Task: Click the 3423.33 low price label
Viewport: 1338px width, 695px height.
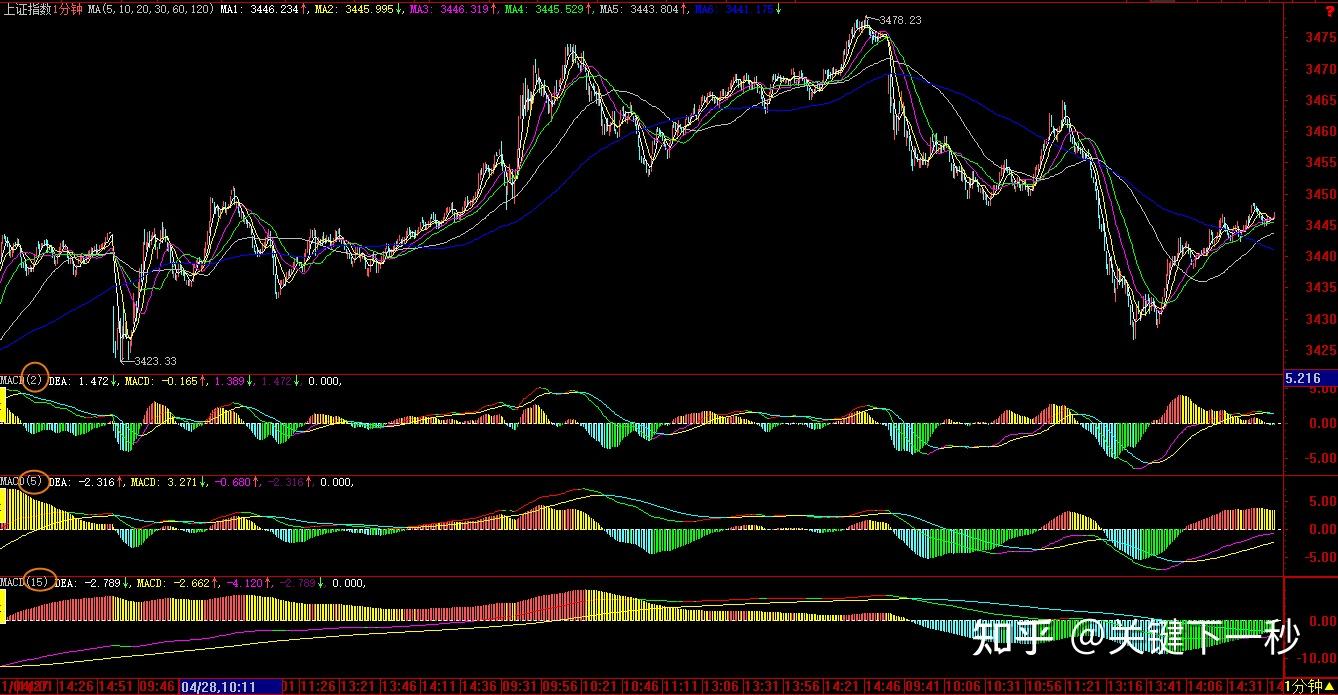Action: tap(154, 361)
